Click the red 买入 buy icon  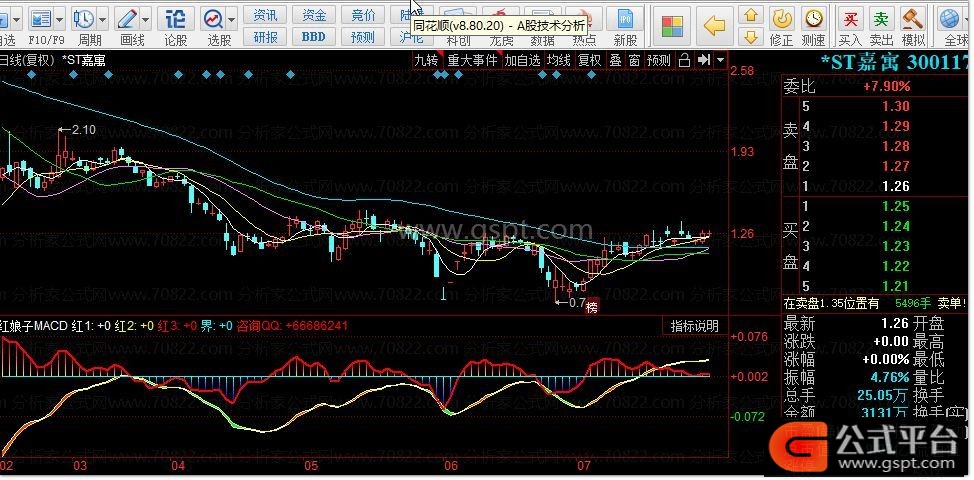click(x=850, y=19)
